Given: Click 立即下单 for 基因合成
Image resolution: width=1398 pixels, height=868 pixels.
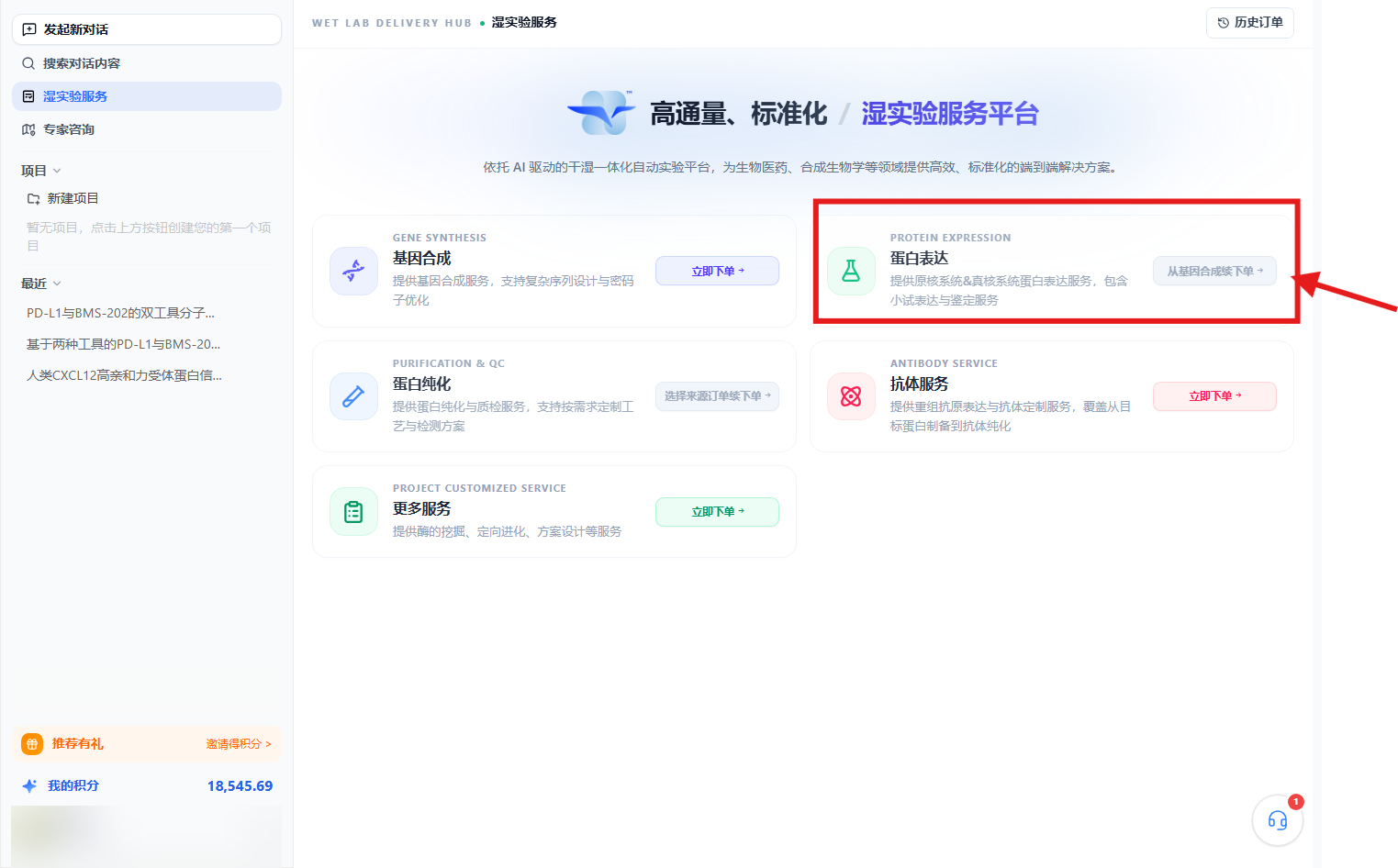Looking at the screenshot, I should (x=717, y=271).
